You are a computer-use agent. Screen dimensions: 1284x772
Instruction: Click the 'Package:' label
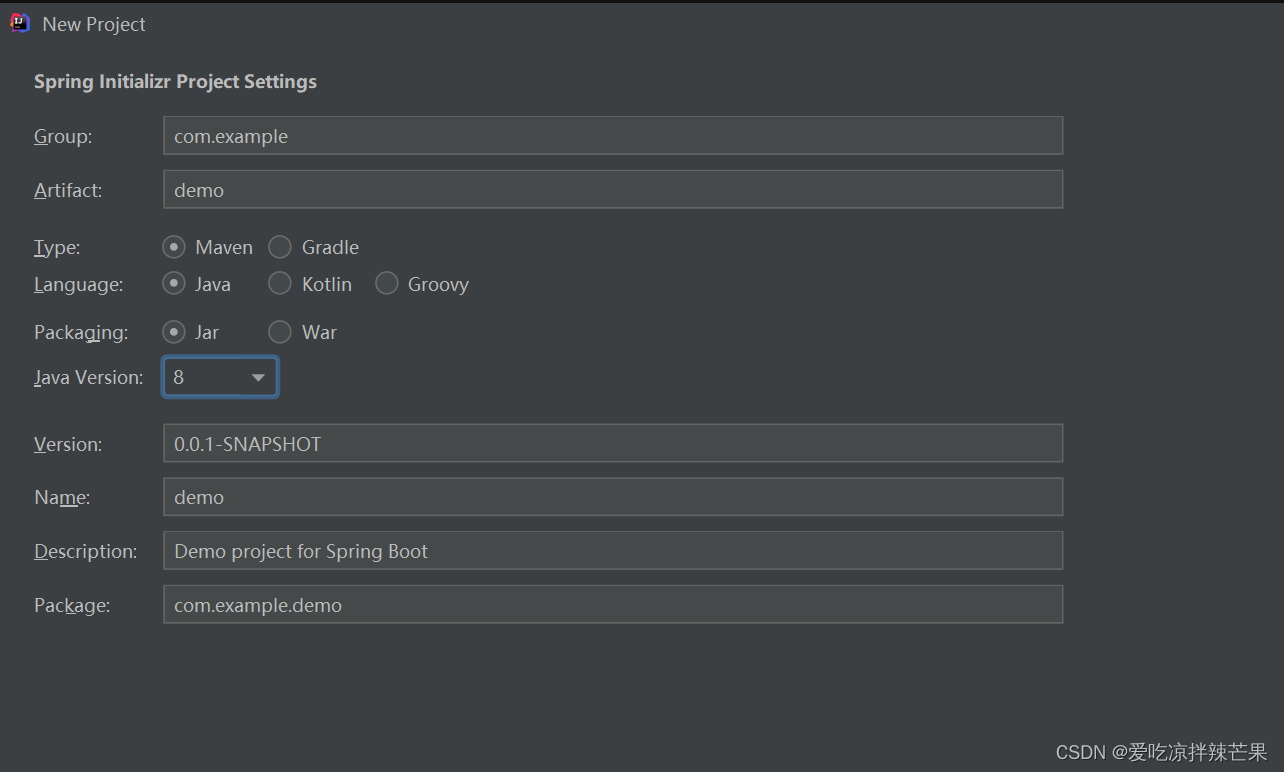(72, 606)
